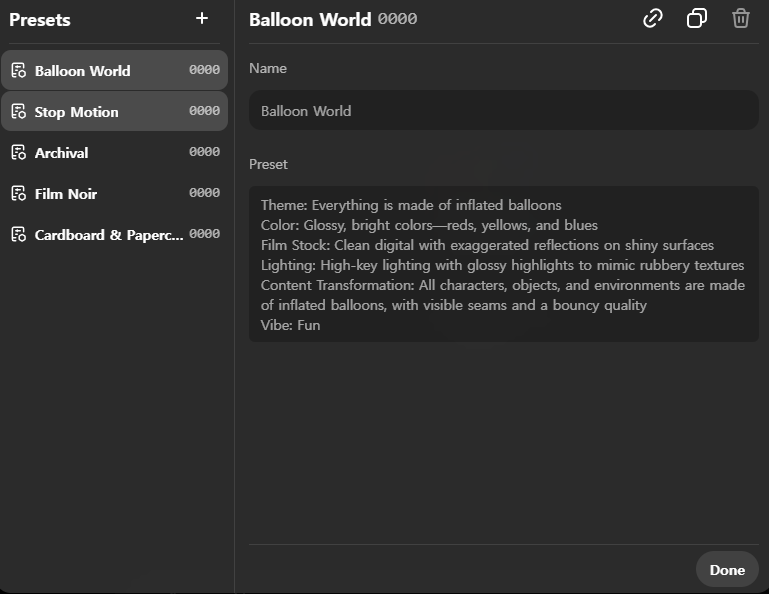Click the 0000 code beside Cardboard & Papercraft
Viewport: 769px width, 594px height.
[x=205, y=233]
